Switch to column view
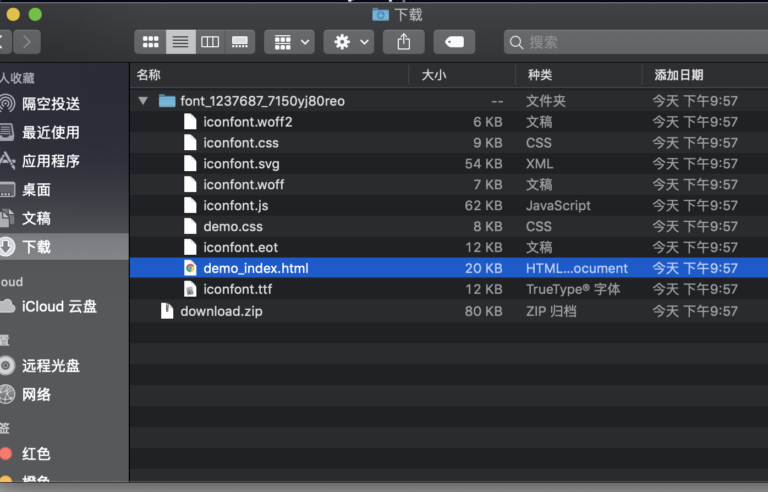This screenshot has width=768, height=492. tap(210, 42)
